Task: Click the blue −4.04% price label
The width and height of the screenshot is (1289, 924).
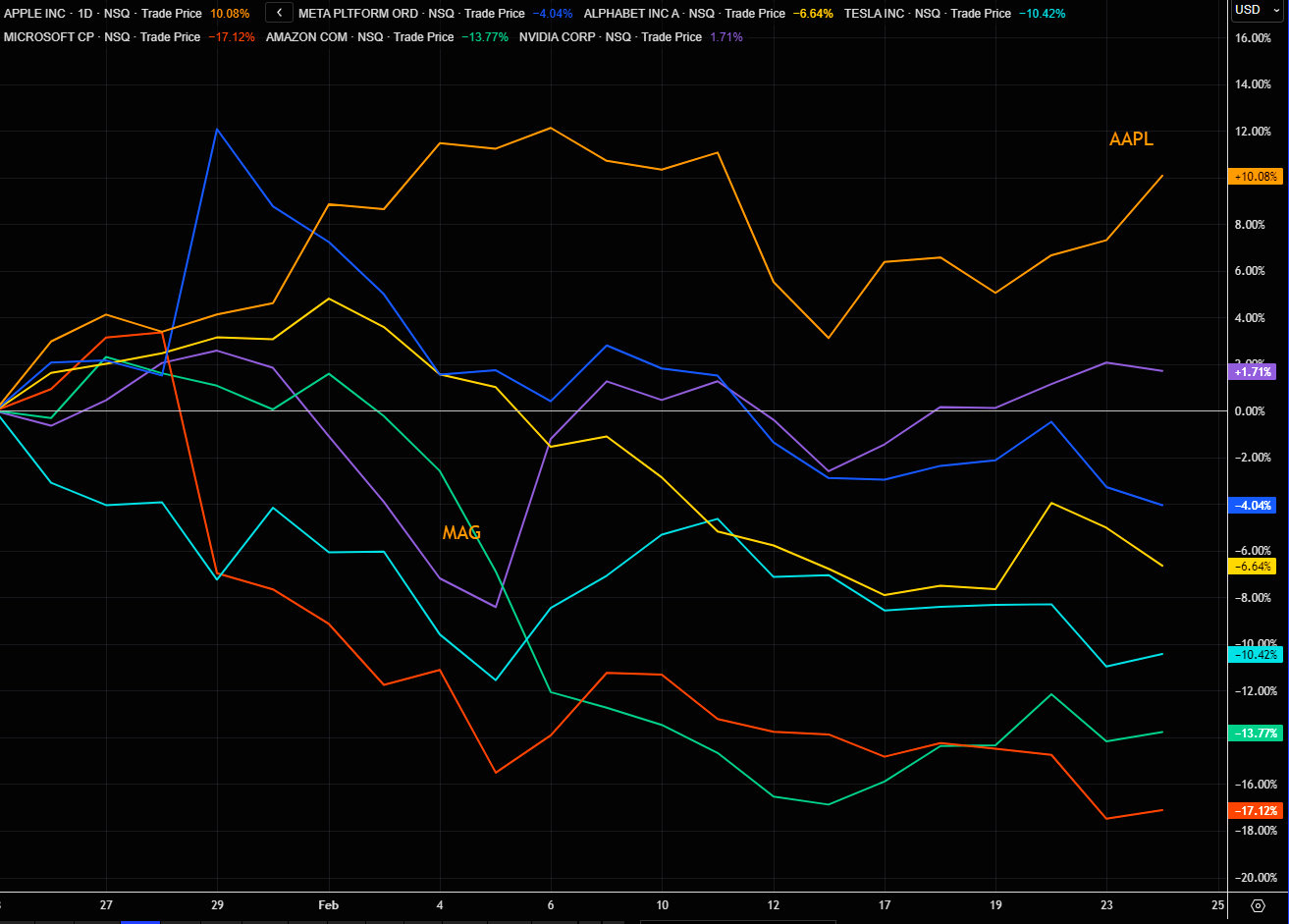Action: 1251,506
